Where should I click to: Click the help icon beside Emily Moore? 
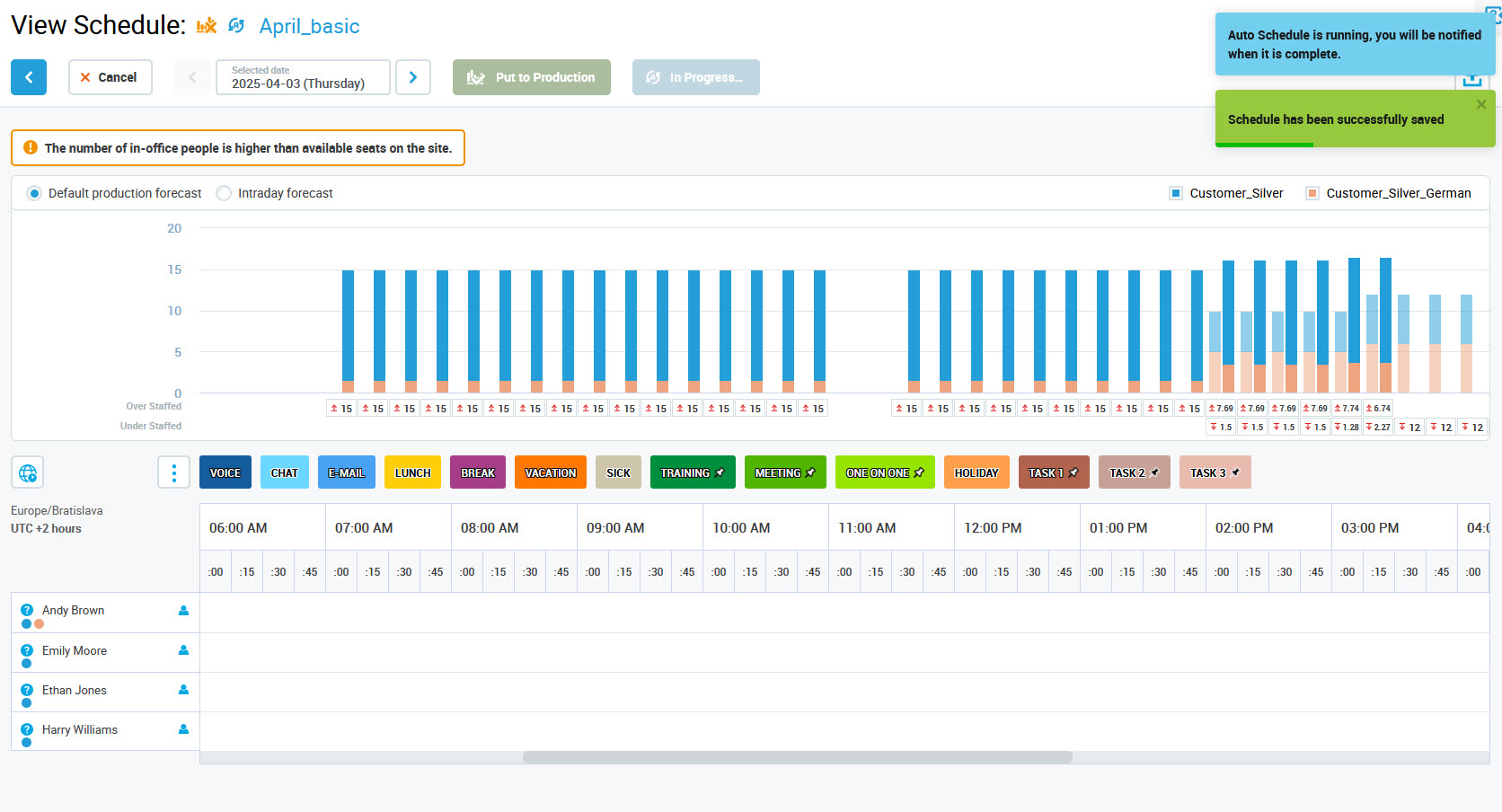point(27,650)
